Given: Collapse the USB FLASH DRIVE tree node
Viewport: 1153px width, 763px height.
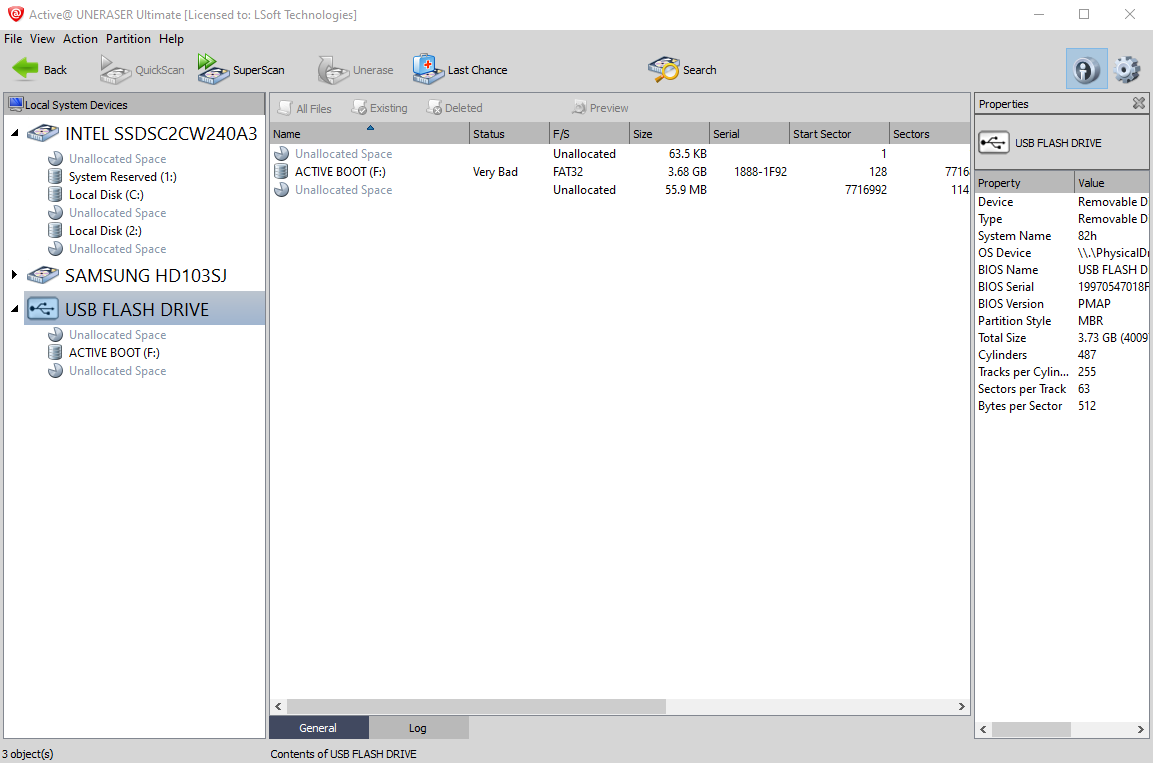Looking at the screenshot, I should 15,309.
